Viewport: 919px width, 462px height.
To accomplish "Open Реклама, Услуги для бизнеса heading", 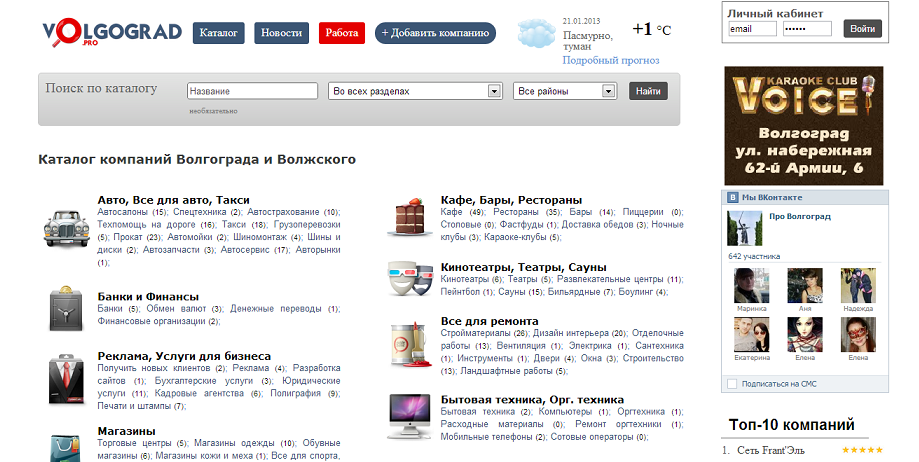I will coord(184,356).
